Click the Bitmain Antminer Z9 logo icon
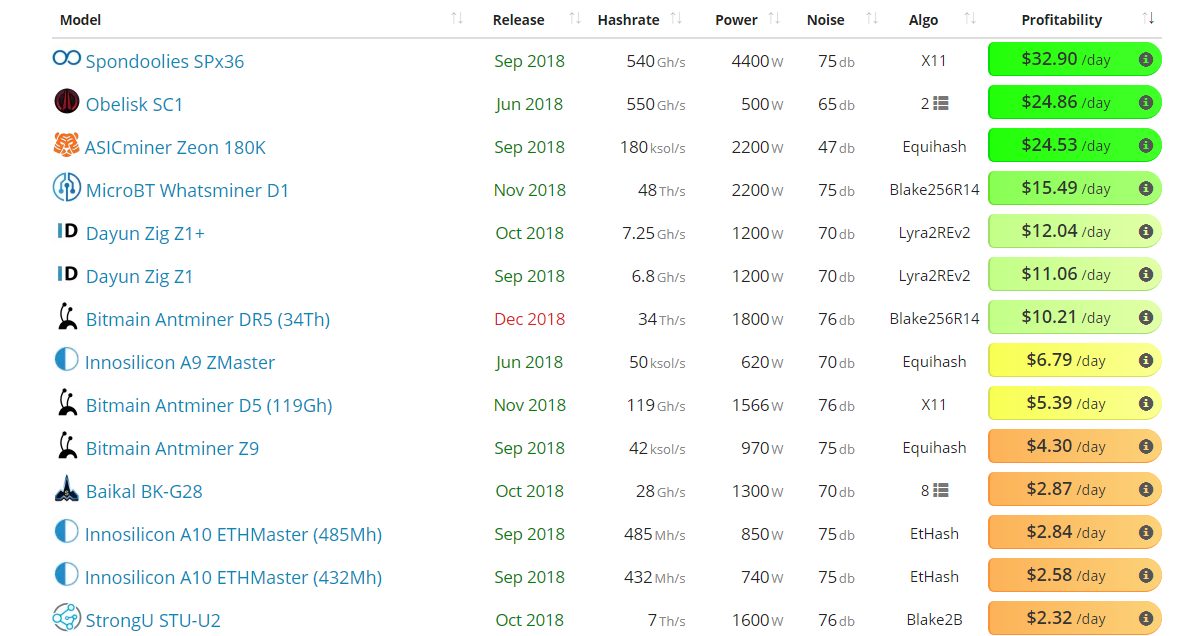 pos(67,445)
